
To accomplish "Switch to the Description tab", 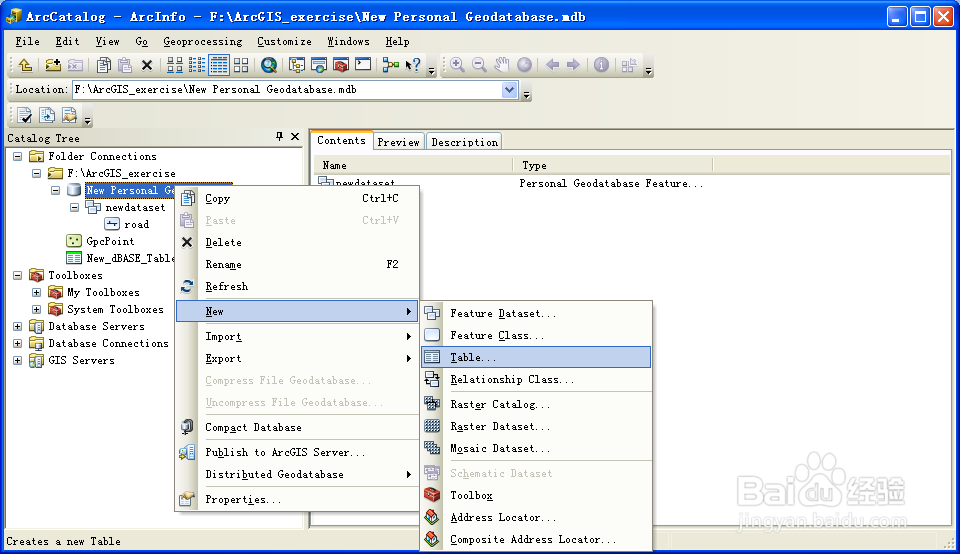I will pos(465,142).
